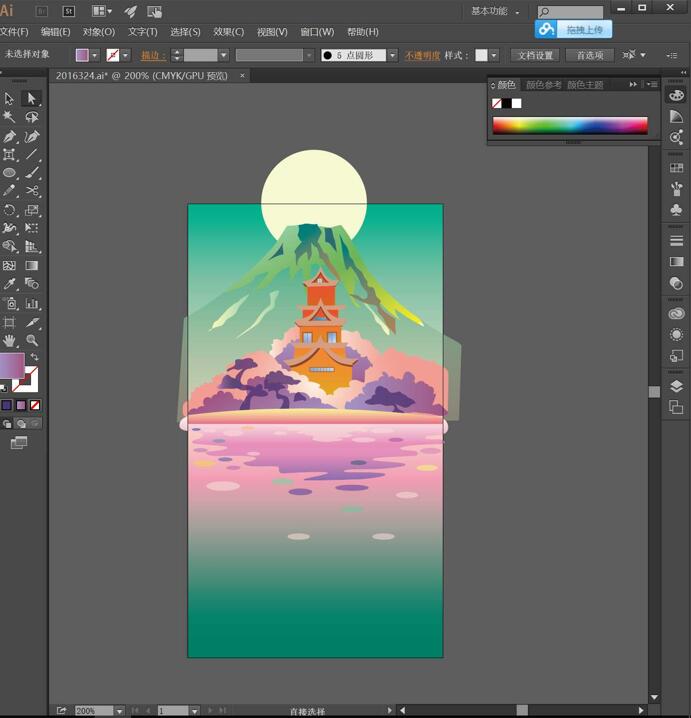This screenshot has width=691, height=718.
Task: Open the 编辑(E) menu
Action: 55,32
